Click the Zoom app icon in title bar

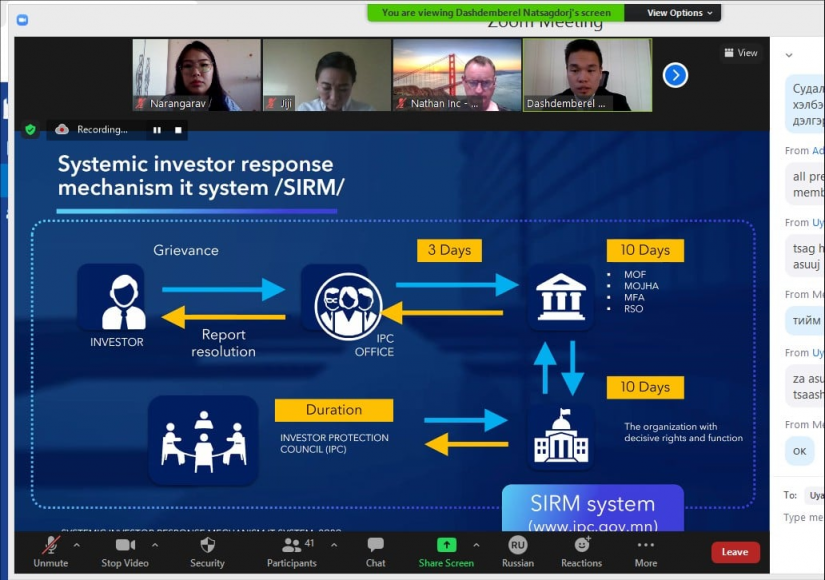click(x=22, y=20)
